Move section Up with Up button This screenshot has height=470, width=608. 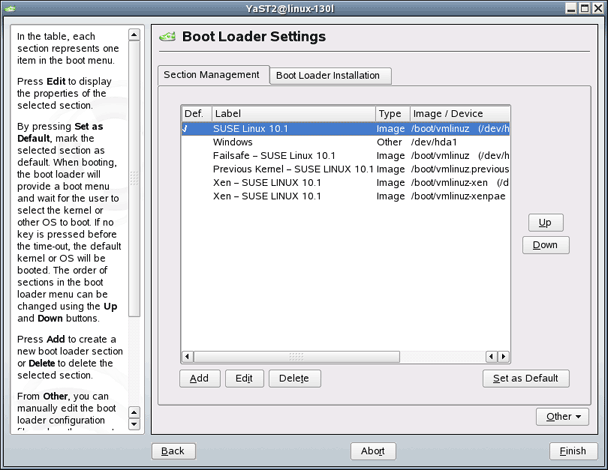pos(546,223)
